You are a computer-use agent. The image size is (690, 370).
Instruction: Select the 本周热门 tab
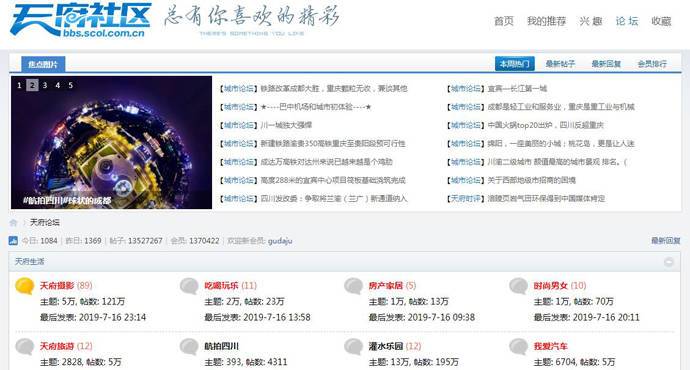[x=514, y=64]
